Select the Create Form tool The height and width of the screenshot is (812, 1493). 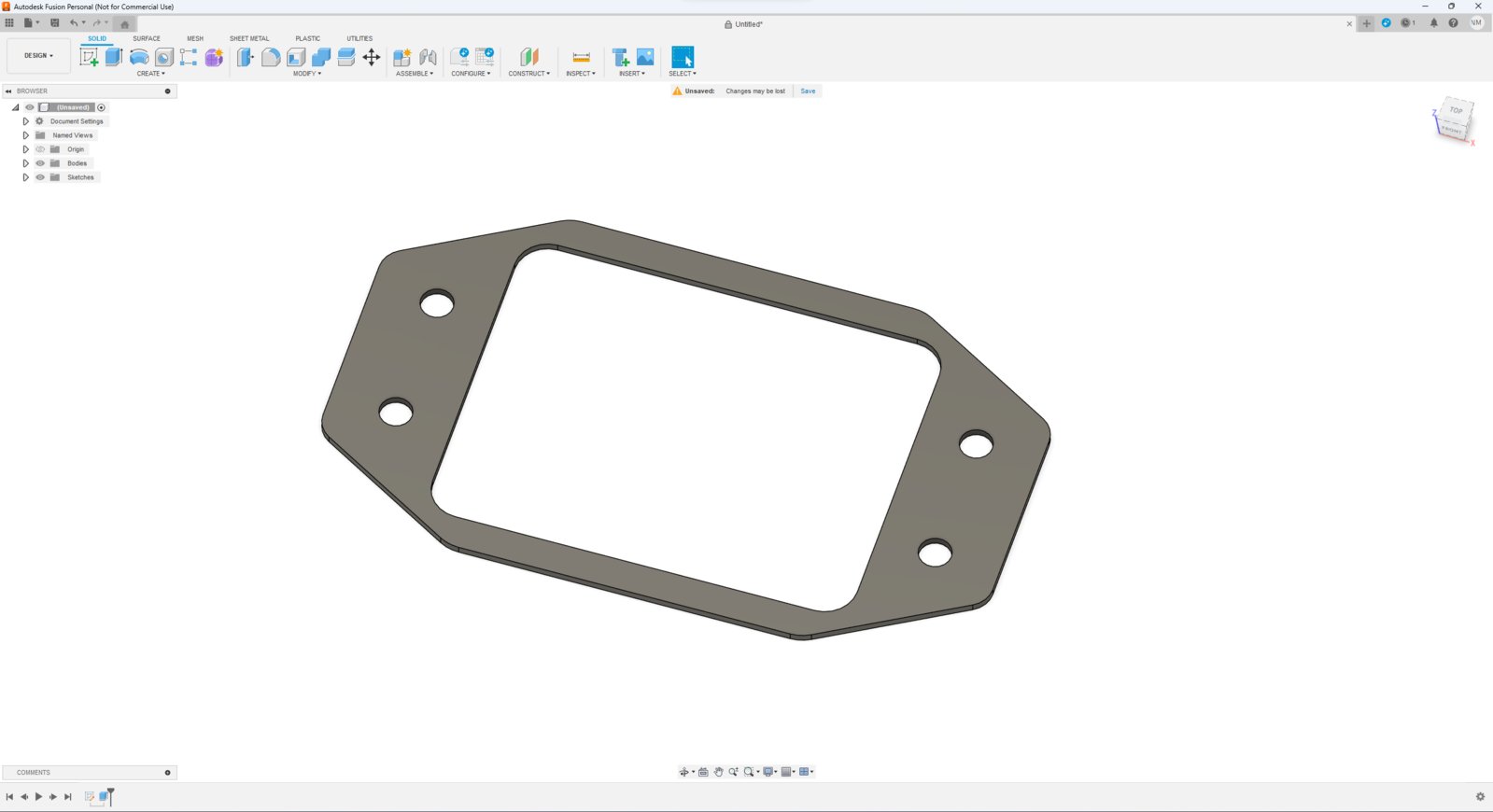(214, 57)
